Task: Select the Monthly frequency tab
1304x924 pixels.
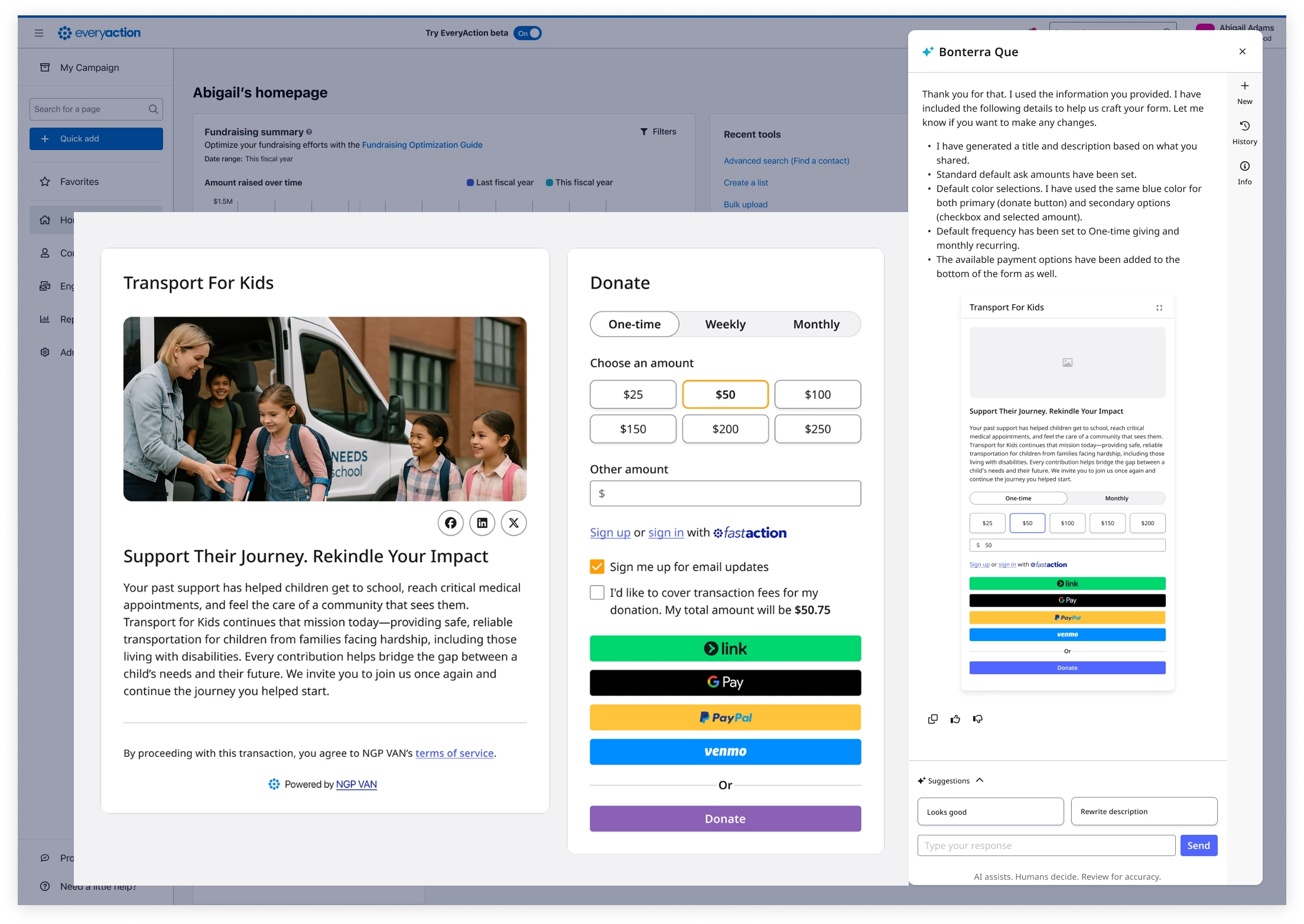Action: pos(815,324)
